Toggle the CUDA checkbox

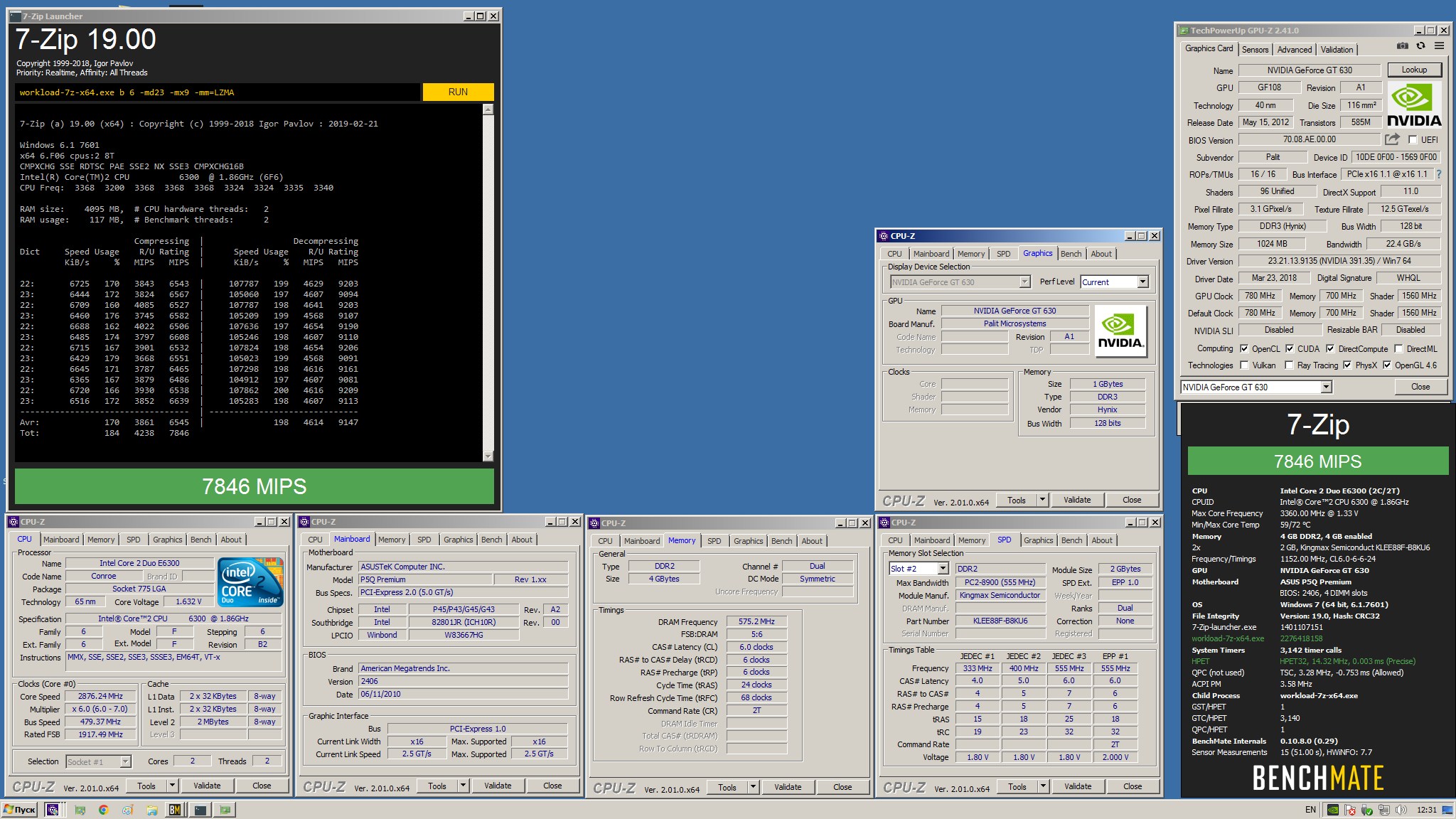1290,349
